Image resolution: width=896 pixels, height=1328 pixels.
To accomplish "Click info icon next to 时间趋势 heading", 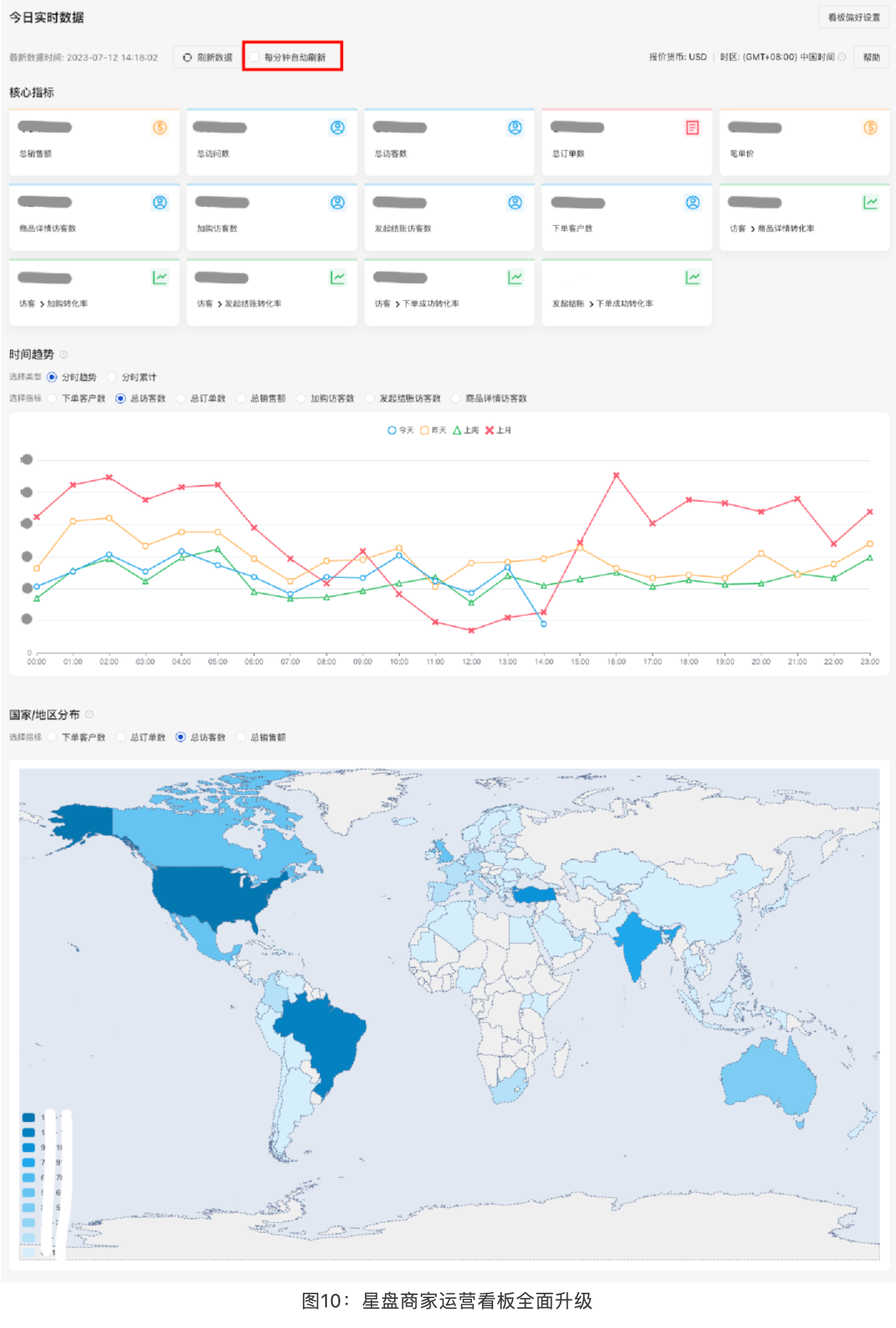I will [x=64, y=355].
